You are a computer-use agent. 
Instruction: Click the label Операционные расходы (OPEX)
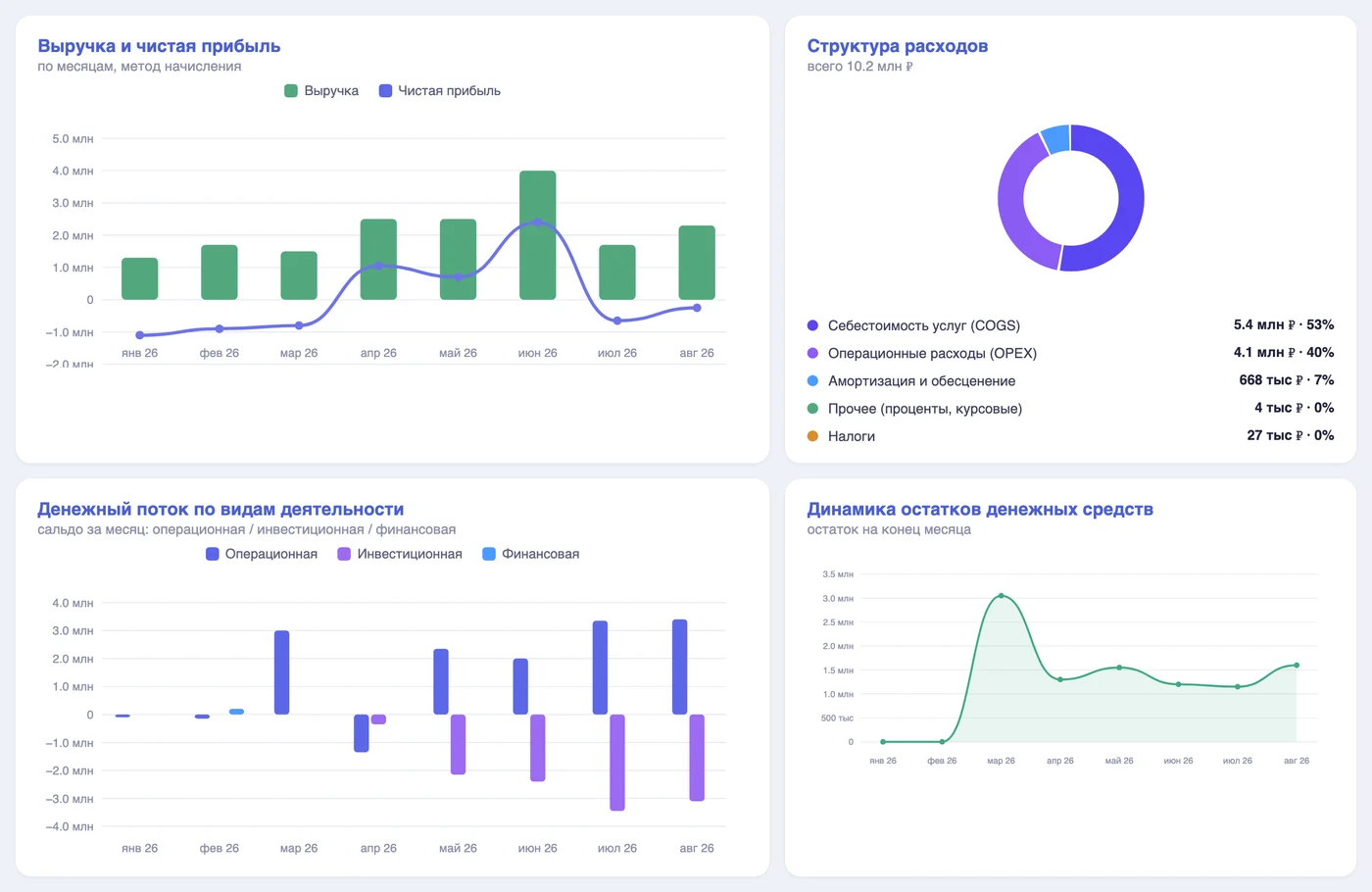932,353
